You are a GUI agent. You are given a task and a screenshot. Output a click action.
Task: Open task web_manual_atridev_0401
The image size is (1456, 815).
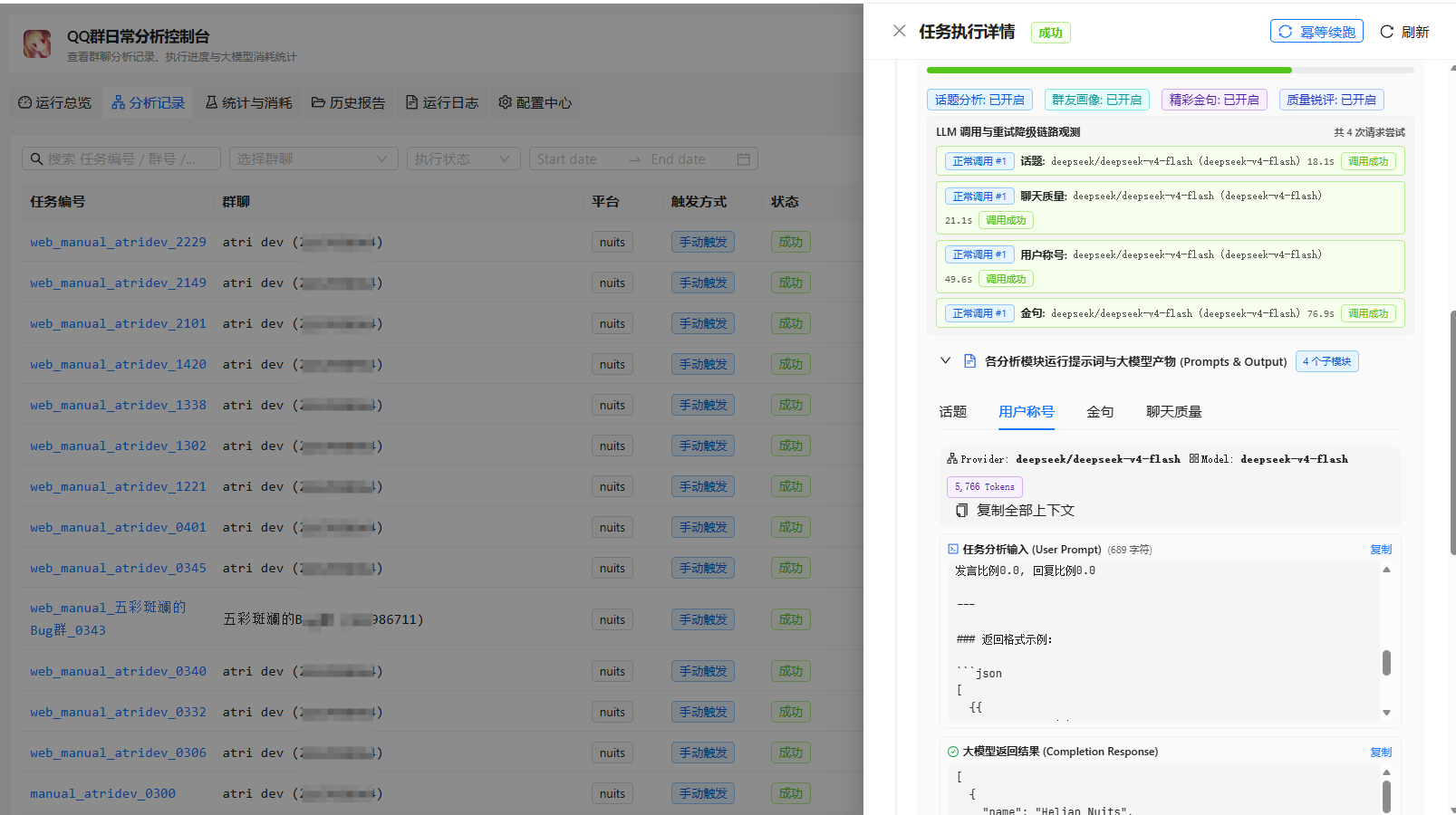click(x=118, y=527)
